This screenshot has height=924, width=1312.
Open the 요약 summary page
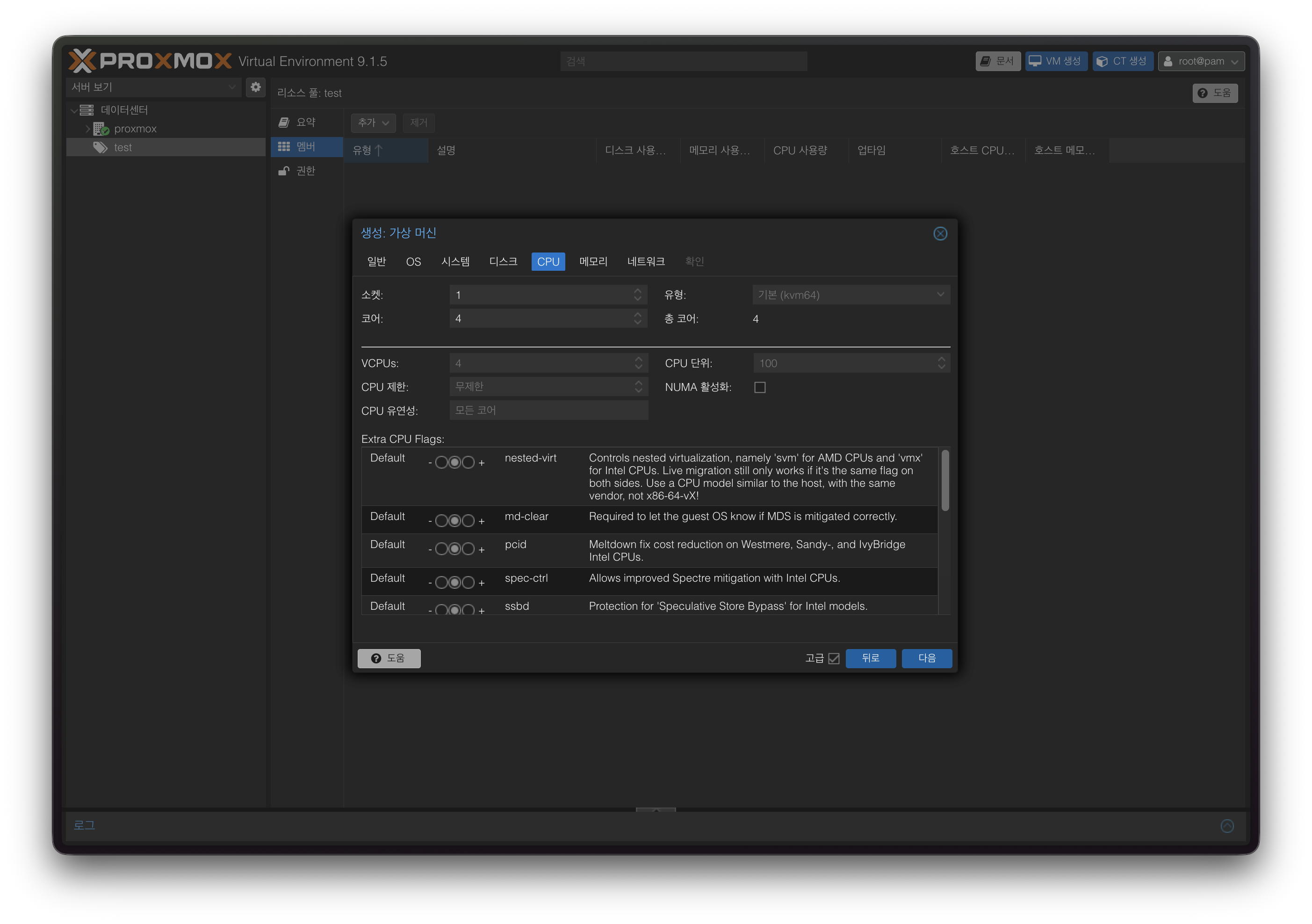306,123
